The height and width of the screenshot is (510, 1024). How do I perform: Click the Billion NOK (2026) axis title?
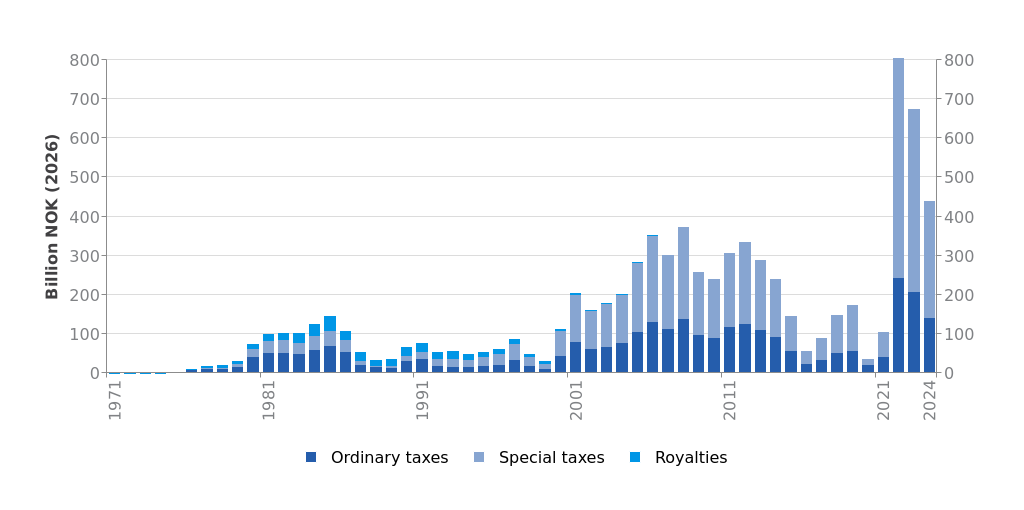(x=53, y=216)
